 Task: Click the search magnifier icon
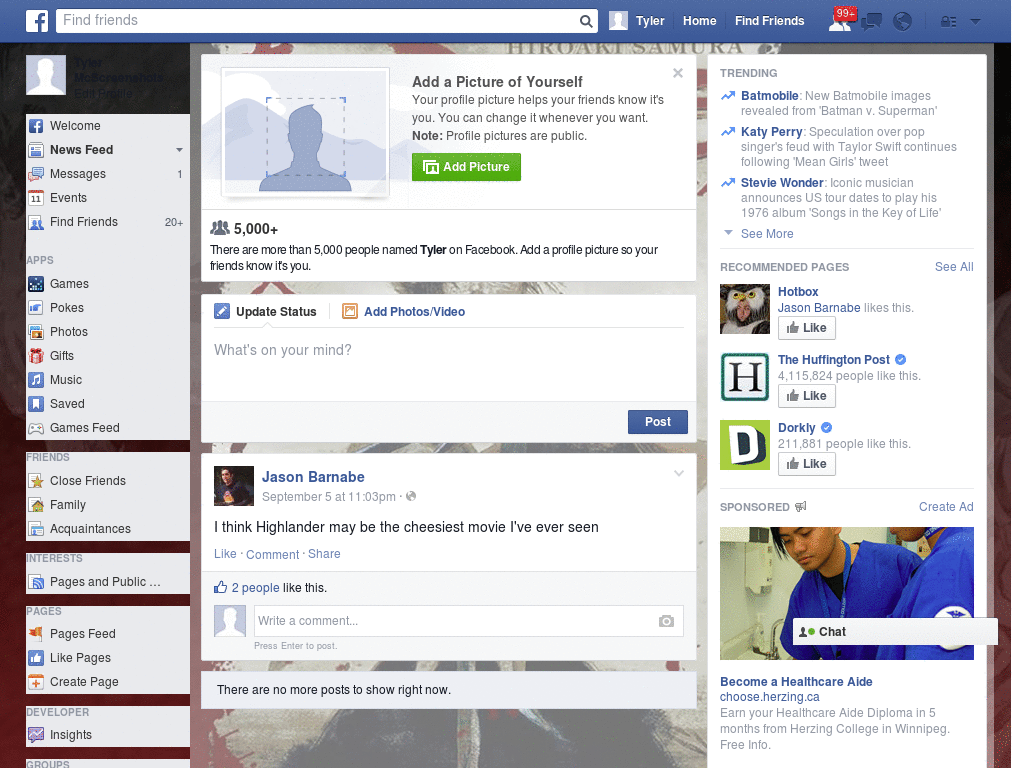(x=586, y=21)
